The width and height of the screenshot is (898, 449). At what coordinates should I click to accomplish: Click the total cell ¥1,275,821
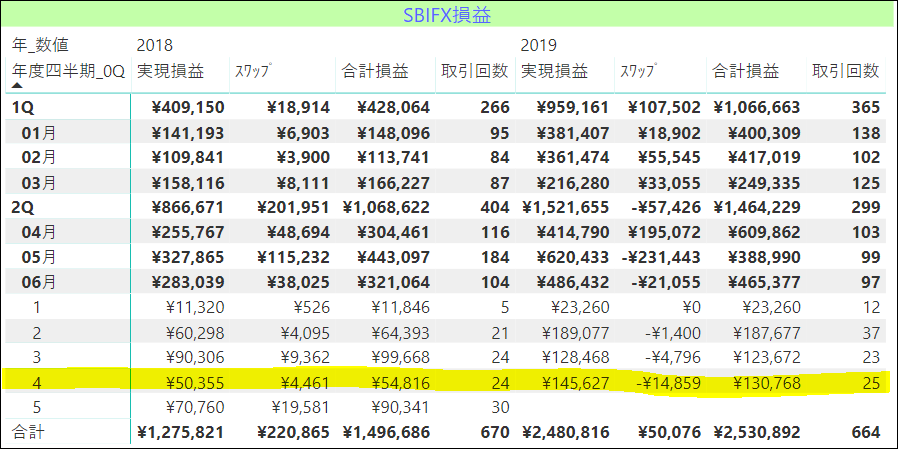(x=180, y=432)
